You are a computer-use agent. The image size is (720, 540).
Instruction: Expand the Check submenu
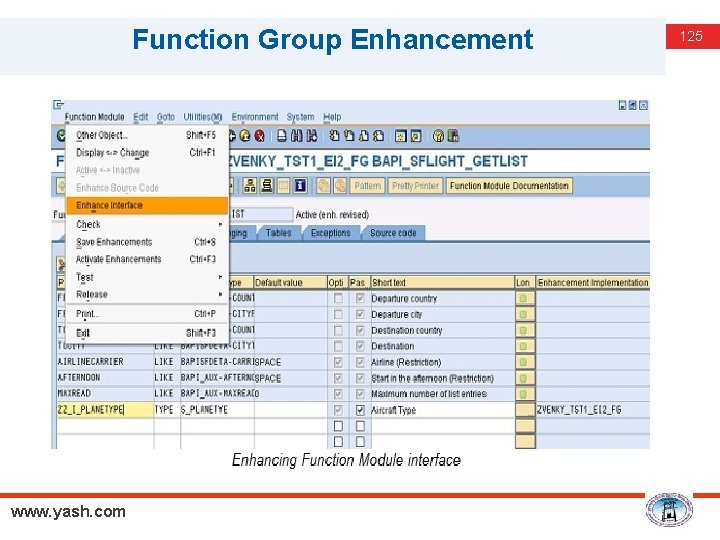(147, 225)
